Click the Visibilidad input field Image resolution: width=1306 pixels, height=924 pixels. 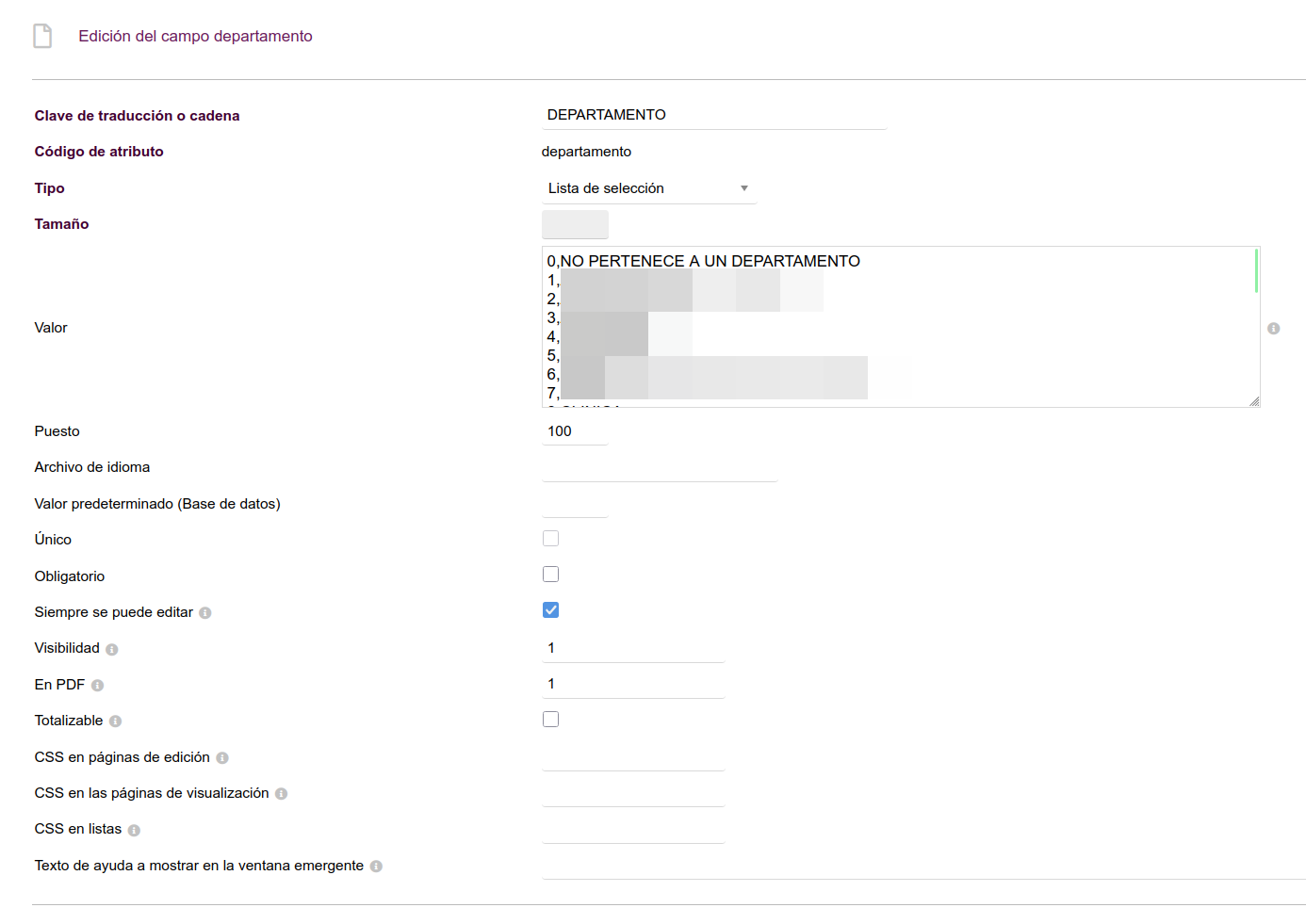pos(632,648)
